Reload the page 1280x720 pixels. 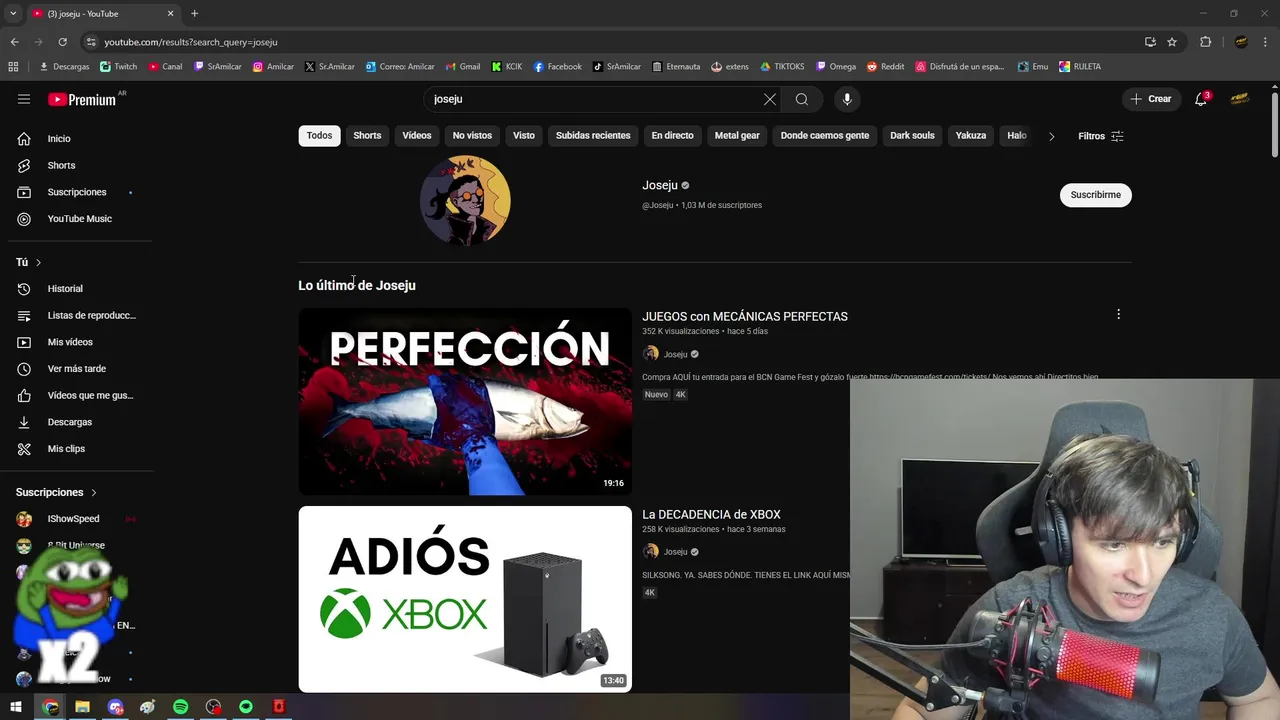click(x=62, y=42)
